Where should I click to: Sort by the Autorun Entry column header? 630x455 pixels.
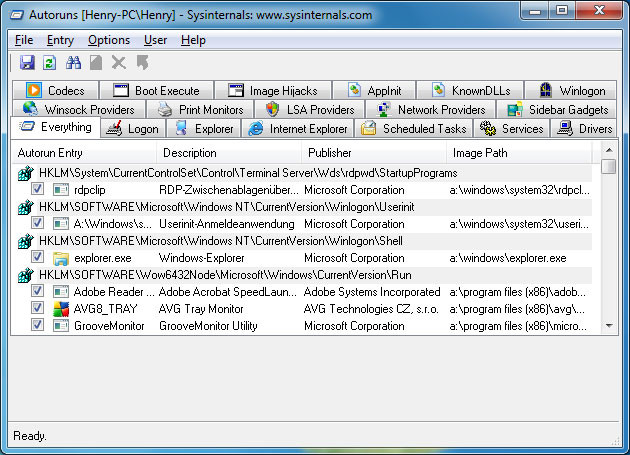84,153
